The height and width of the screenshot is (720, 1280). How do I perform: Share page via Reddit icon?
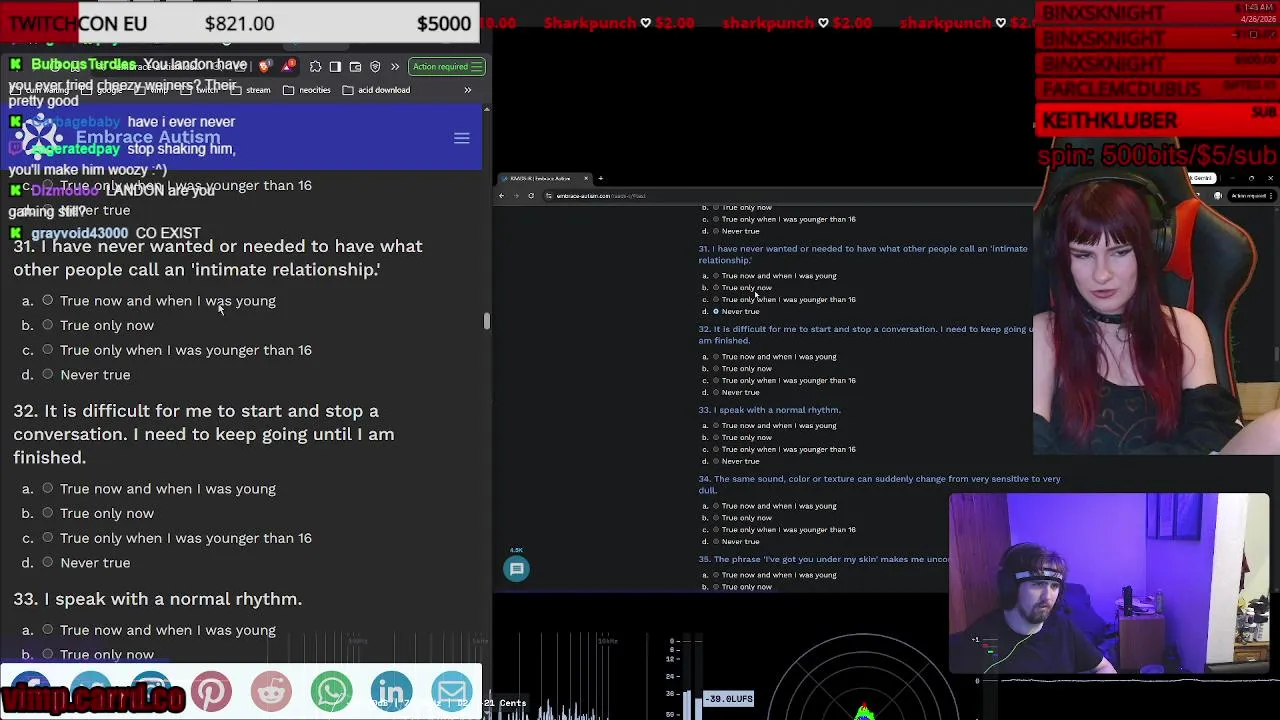[x=271, y=691]
